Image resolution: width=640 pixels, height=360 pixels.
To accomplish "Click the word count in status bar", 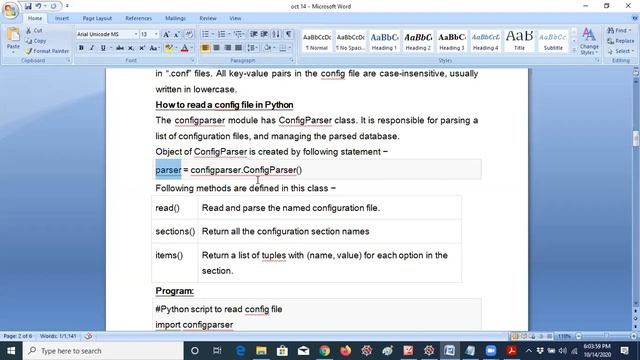I will coord(58,336).
